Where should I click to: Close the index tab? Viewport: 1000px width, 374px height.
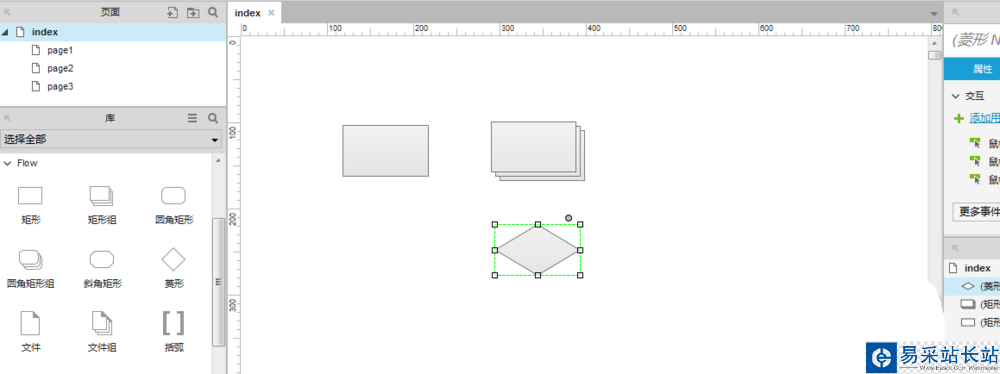click(x=272, y=13)
